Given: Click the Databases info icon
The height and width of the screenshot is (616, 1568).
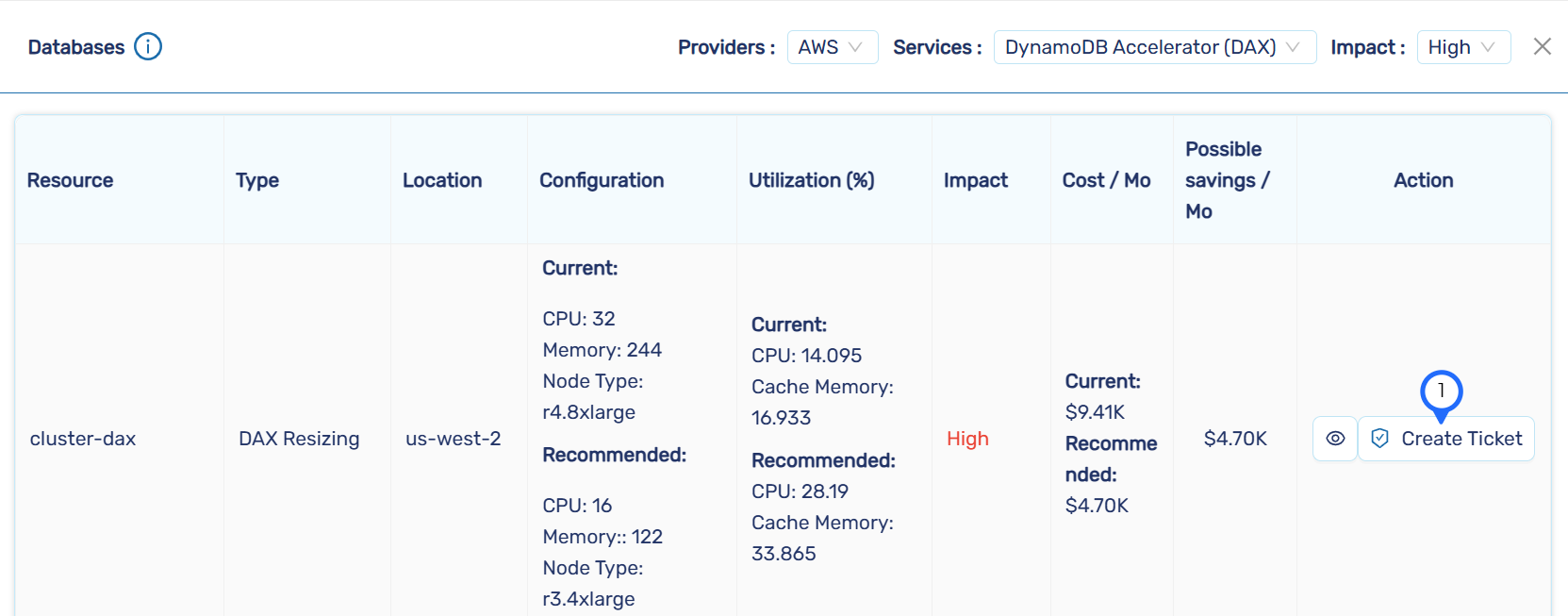Looking at the screenshot, I should coord(148,46).
